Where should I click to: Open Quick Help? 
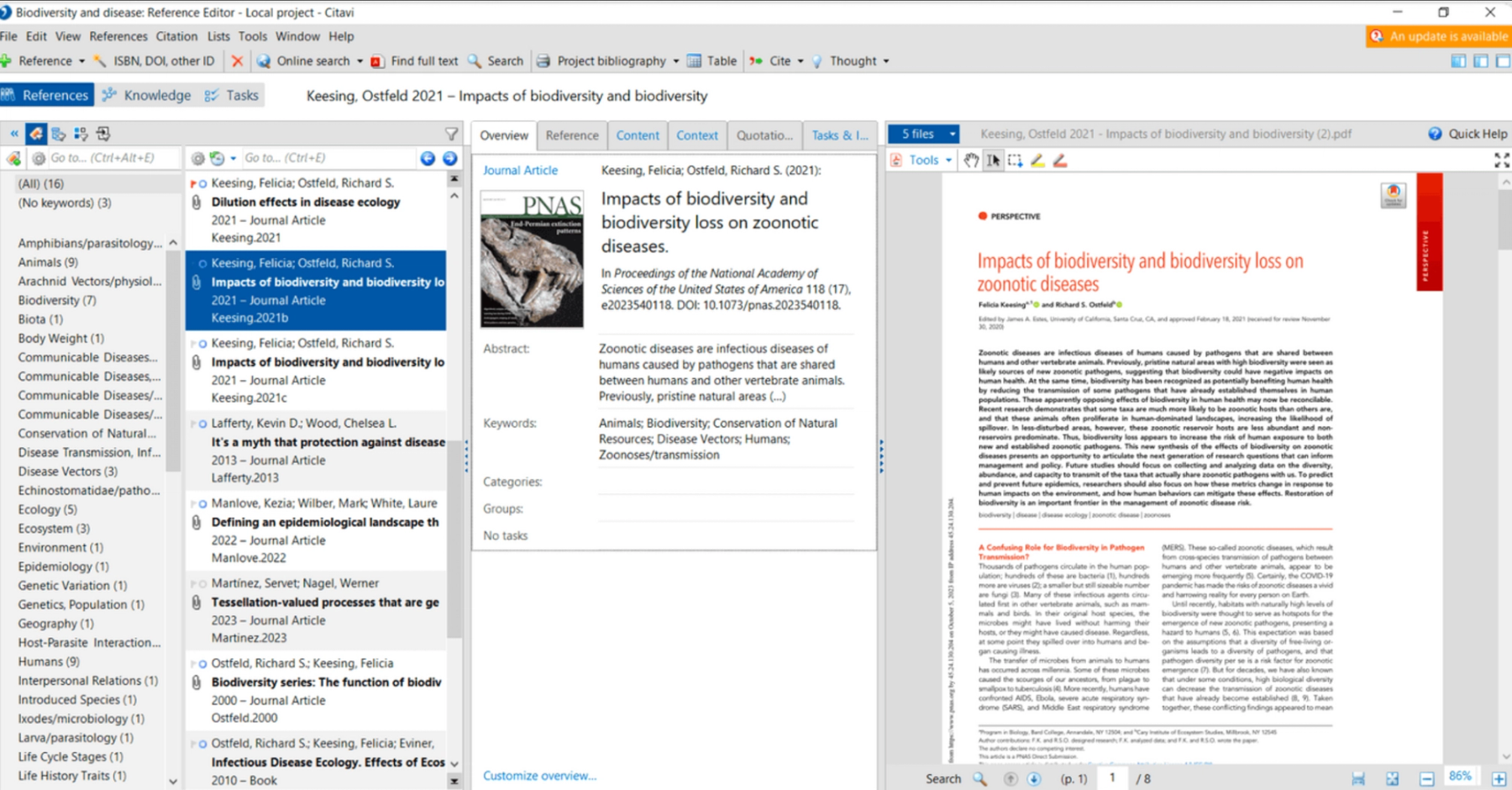tap(1467, 134)
